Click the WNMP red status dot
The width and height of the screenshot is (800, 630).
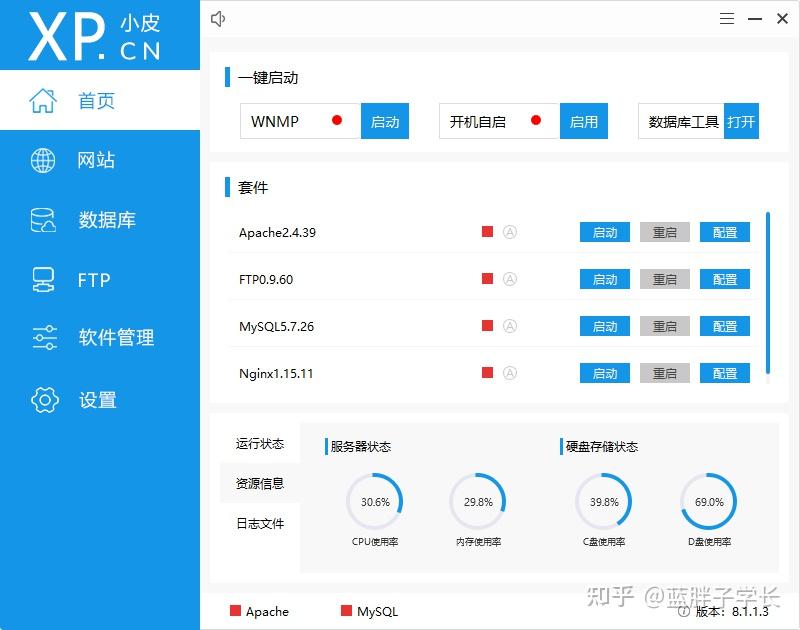tap(337, 120)
